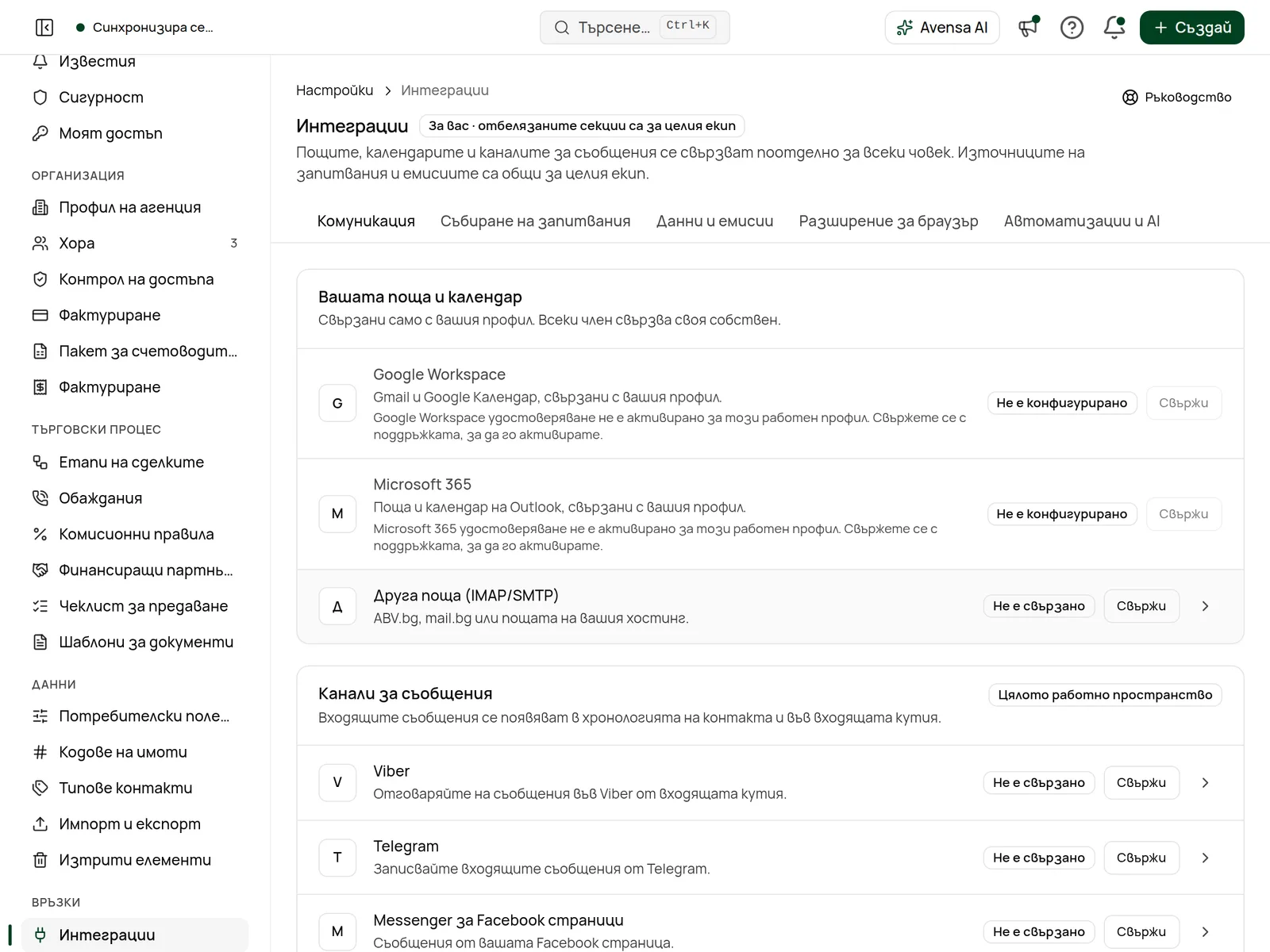Open Шаблони за документи in sidebar
The image size is (1270, 952).
click(135, 643)
